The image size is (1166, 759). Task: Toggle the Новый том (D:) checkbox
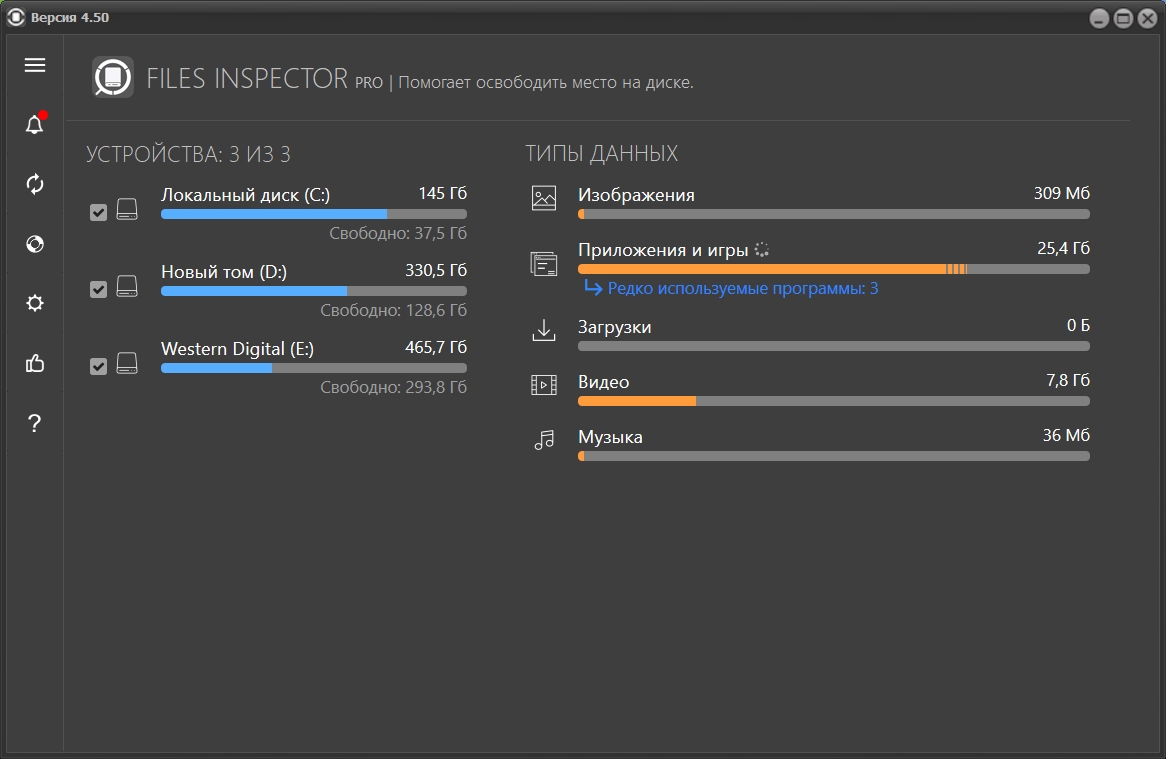click(x=98, y=289)
